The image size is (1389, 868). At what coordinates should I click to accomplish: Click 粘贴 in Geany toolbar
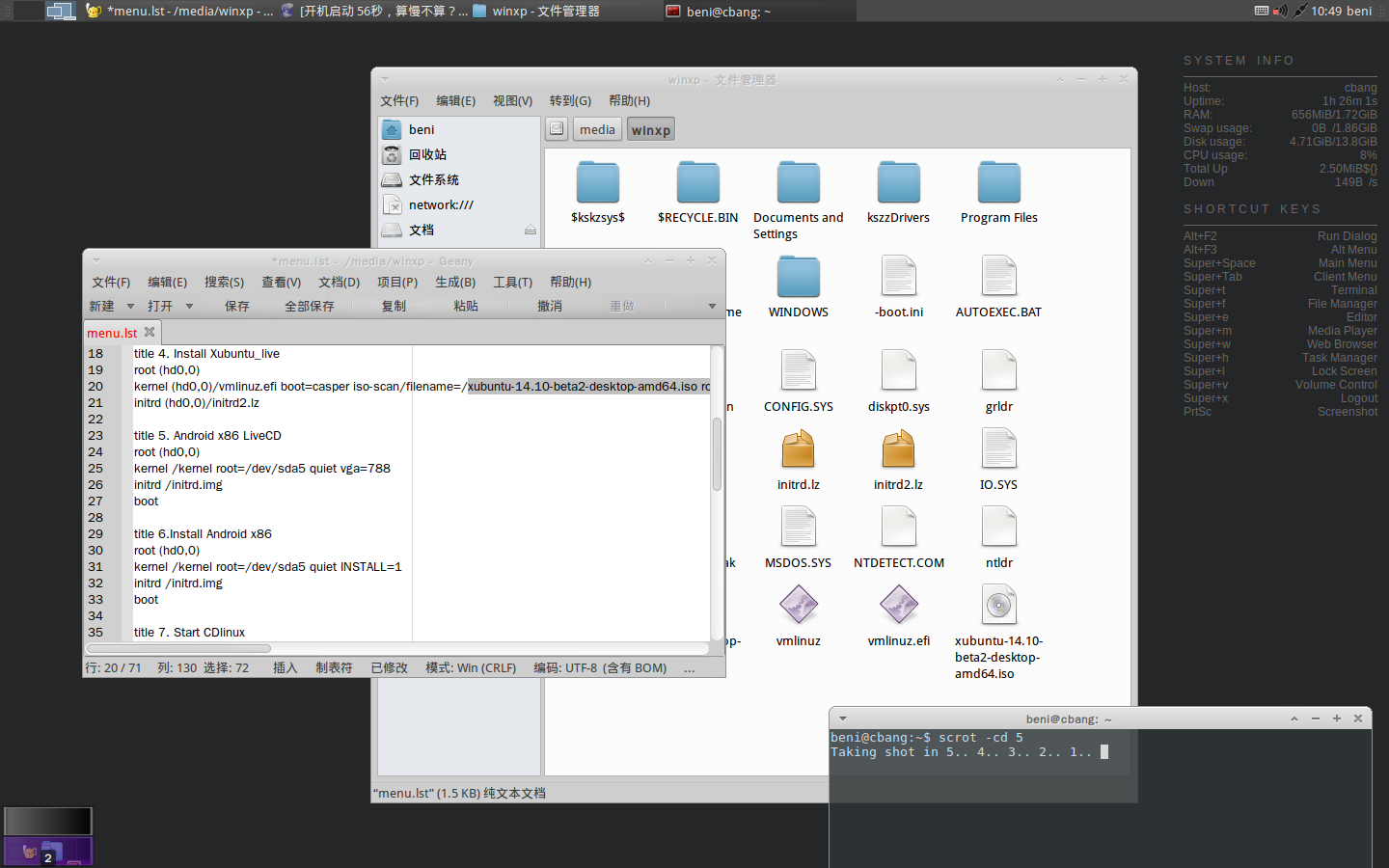(x=466, y=306)
